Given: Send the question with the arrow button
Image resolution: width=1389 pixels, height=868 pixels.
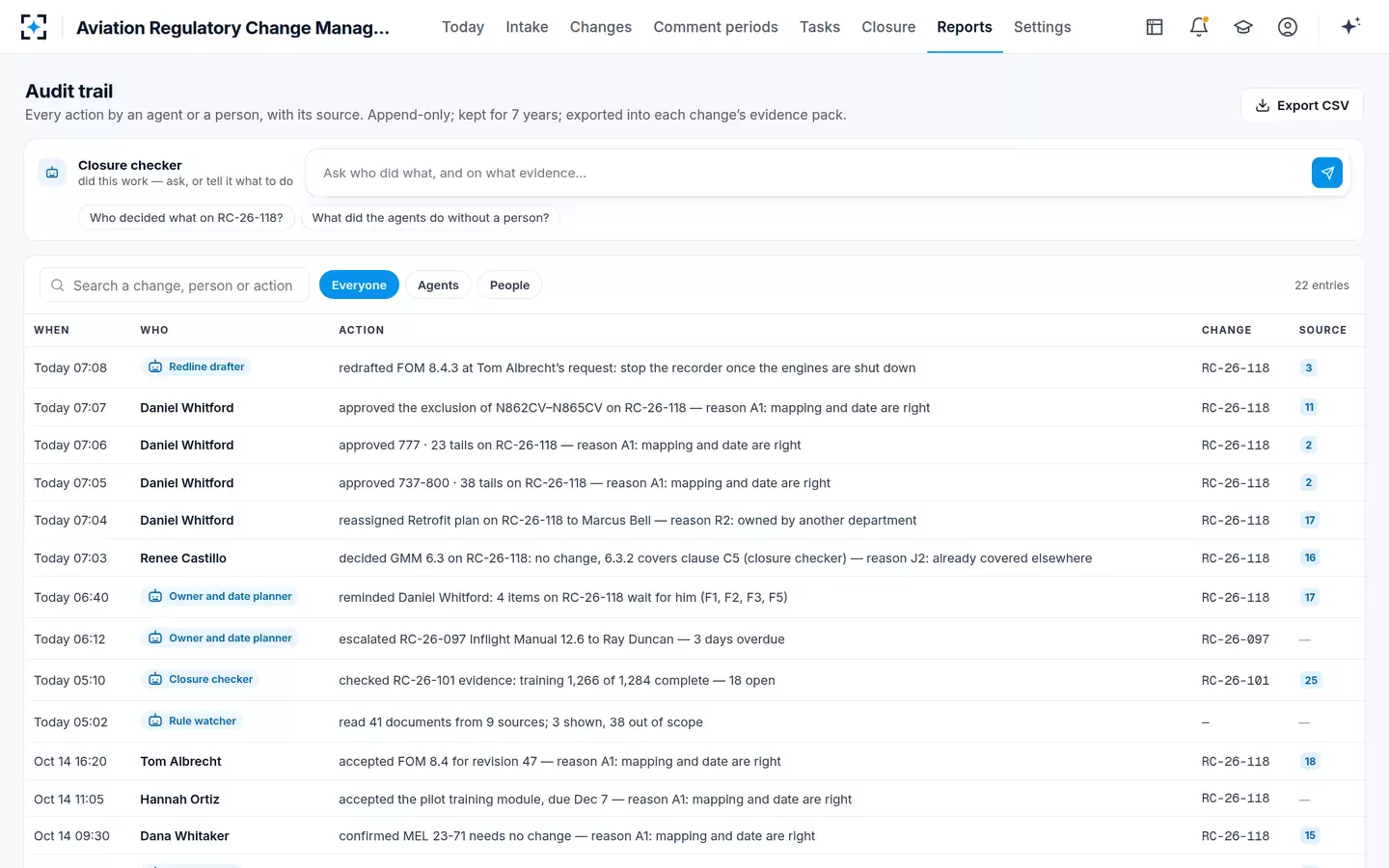Looking at the screenshot, I should pos(1327,173).
